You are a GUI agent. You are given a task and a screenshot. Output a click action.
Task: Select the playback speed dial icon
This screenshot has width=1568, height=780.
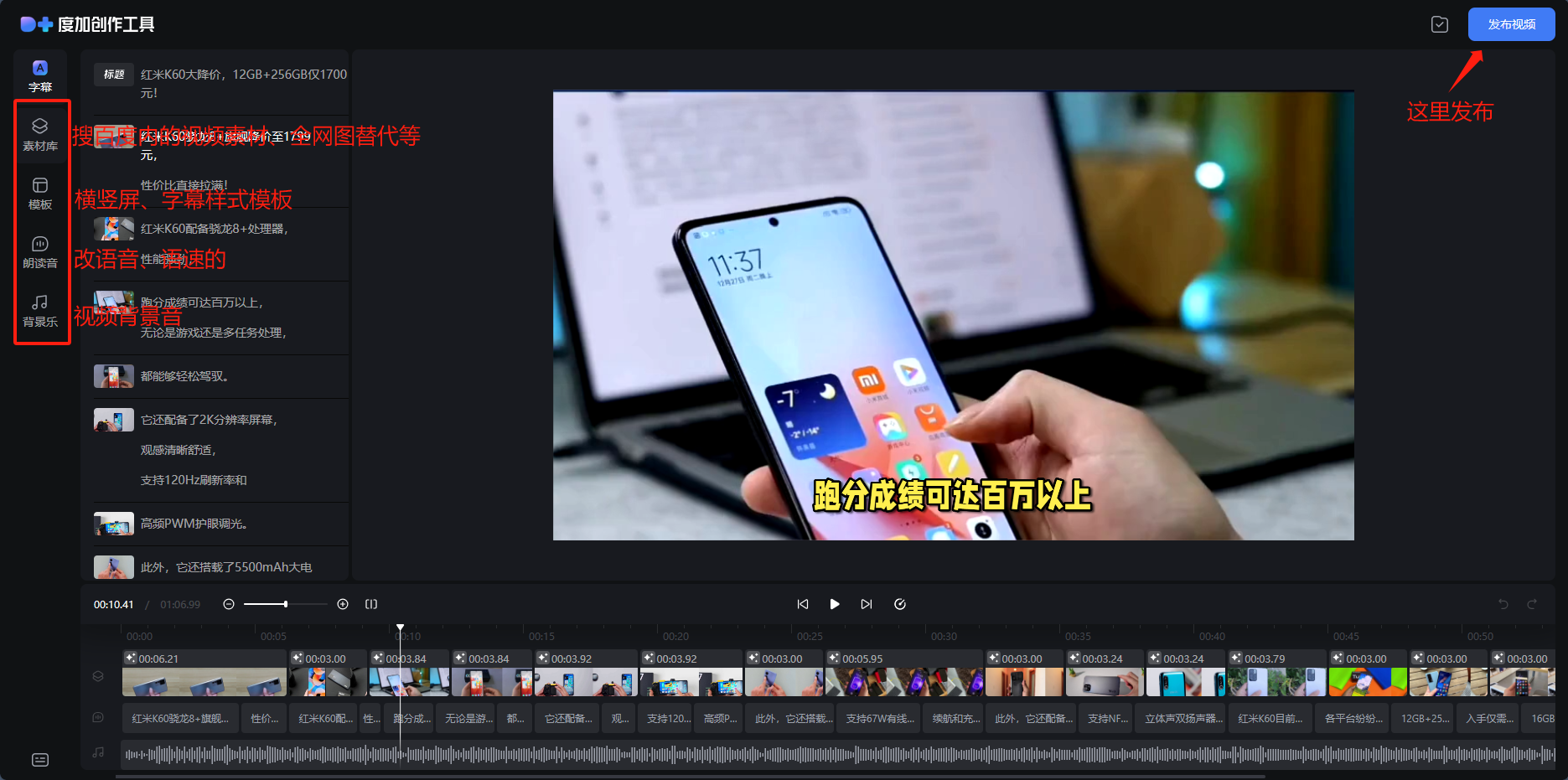[899, 603]
